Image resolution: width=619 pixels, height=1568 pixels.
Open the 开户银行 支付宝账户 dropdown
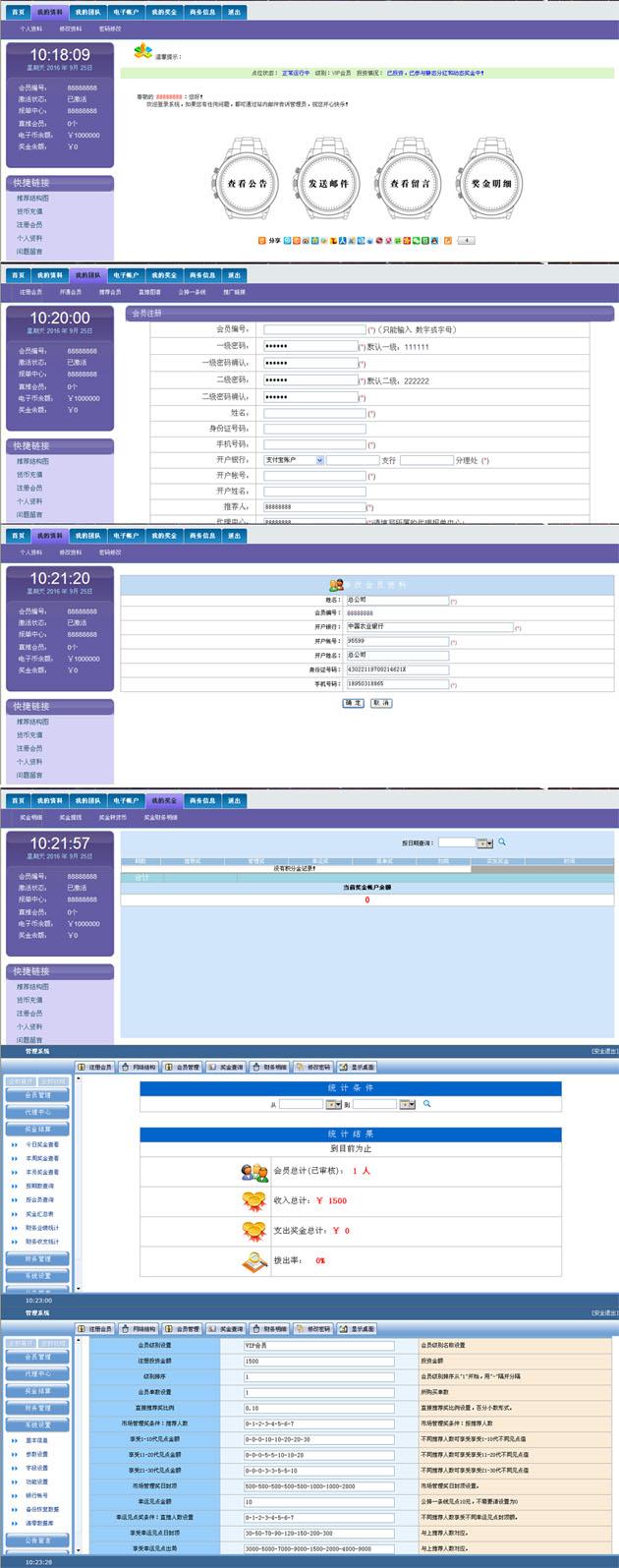319,460
